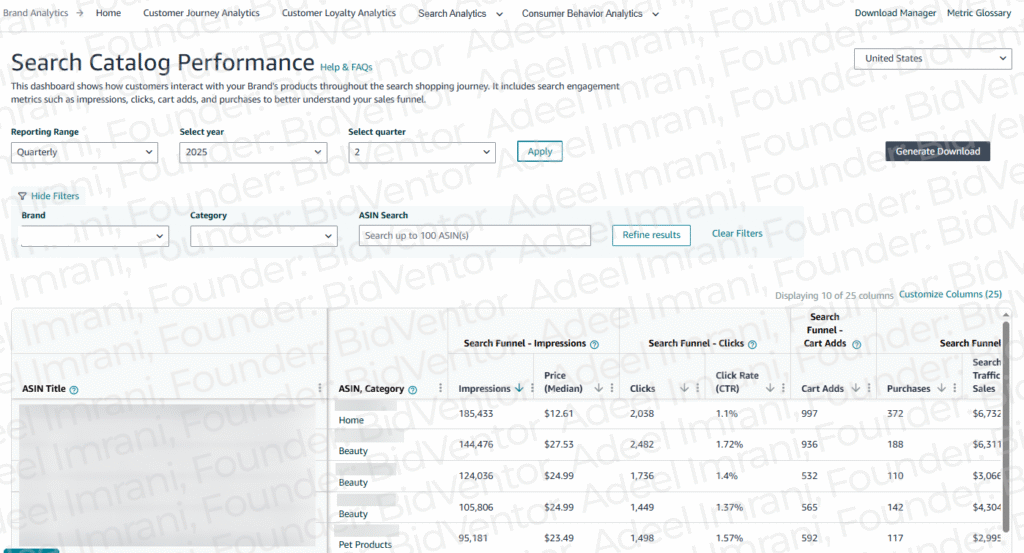Viewport: 1024px width, 553px height.
Task: Open Customize Columns (25) link
Action: 950,294
